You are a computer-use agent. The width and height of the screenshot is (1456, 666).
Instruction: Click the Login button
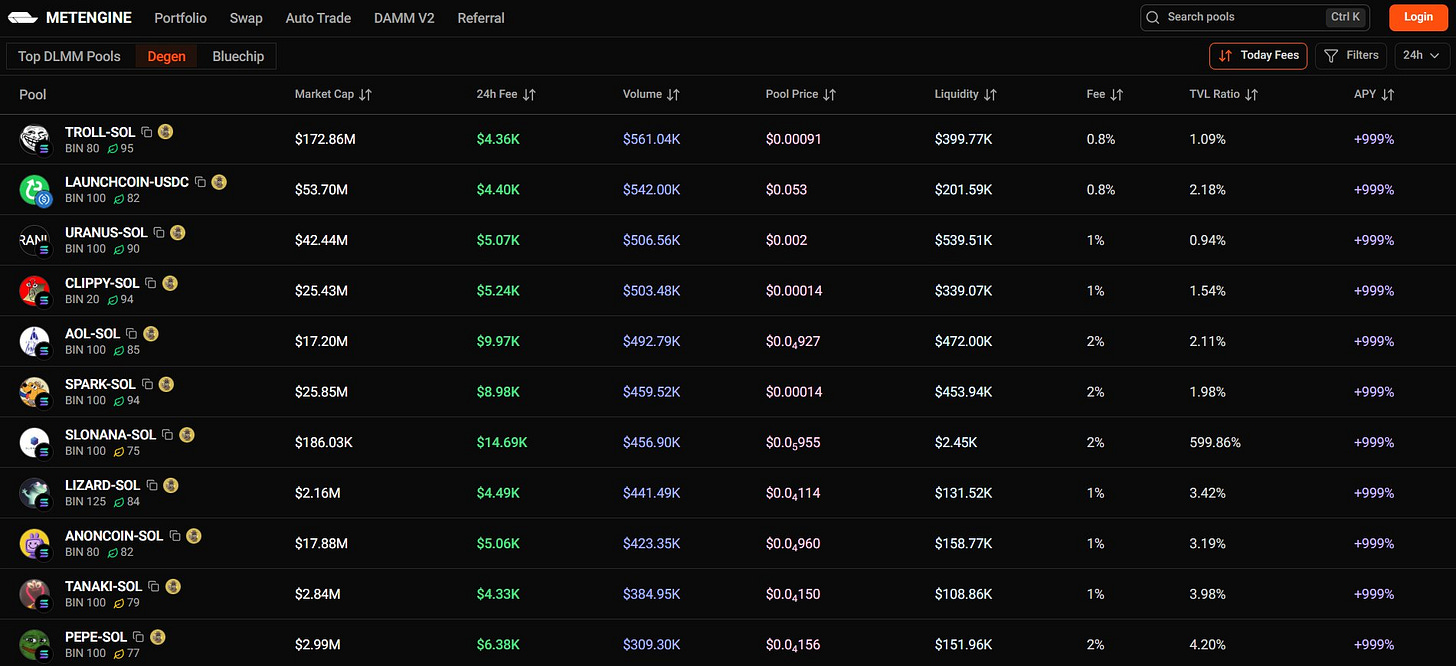(x=1418, y=17)
